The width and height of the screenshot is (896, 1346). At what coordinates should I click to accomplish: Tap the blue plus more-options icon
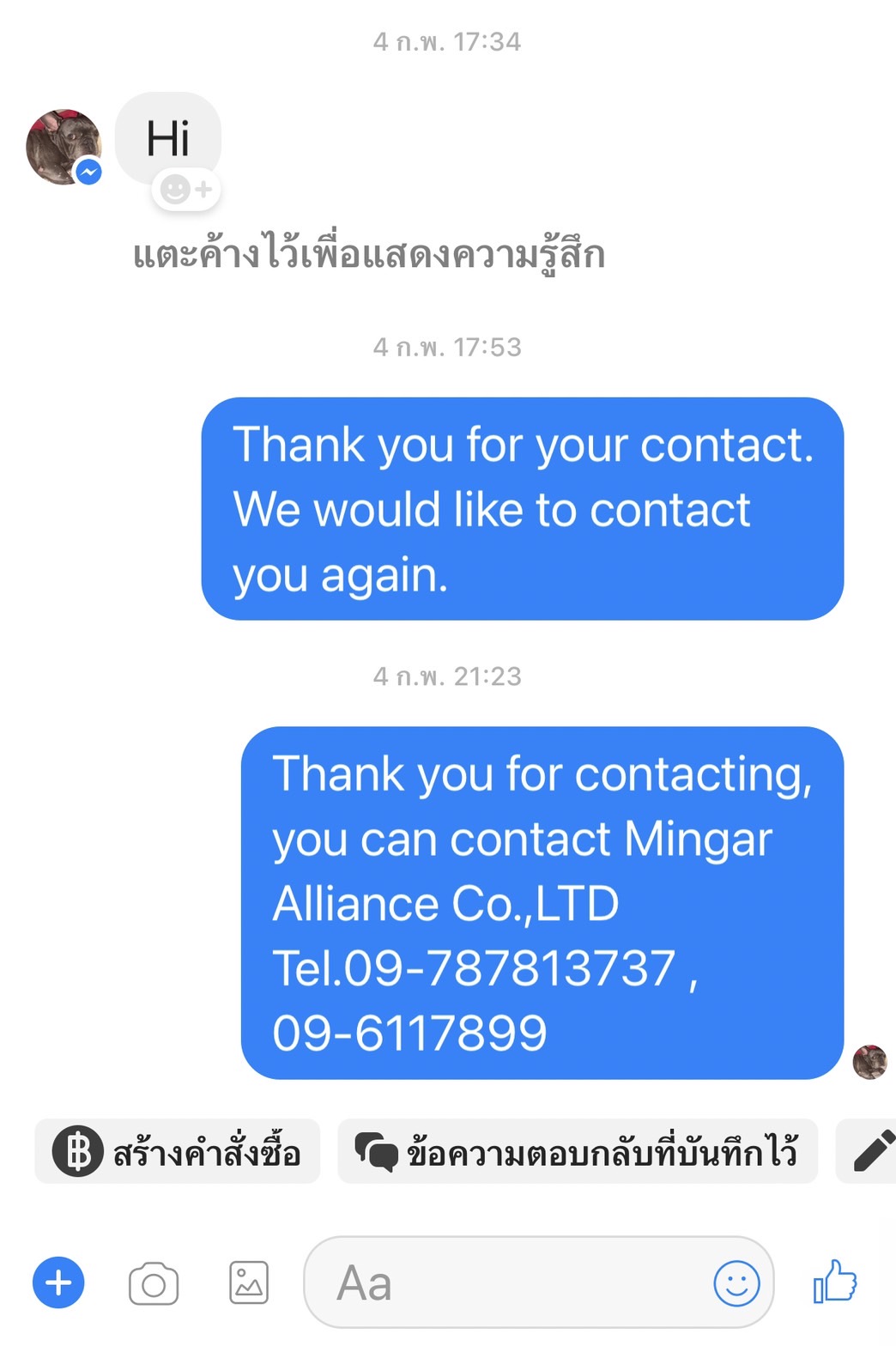[x=58, y=1282]
